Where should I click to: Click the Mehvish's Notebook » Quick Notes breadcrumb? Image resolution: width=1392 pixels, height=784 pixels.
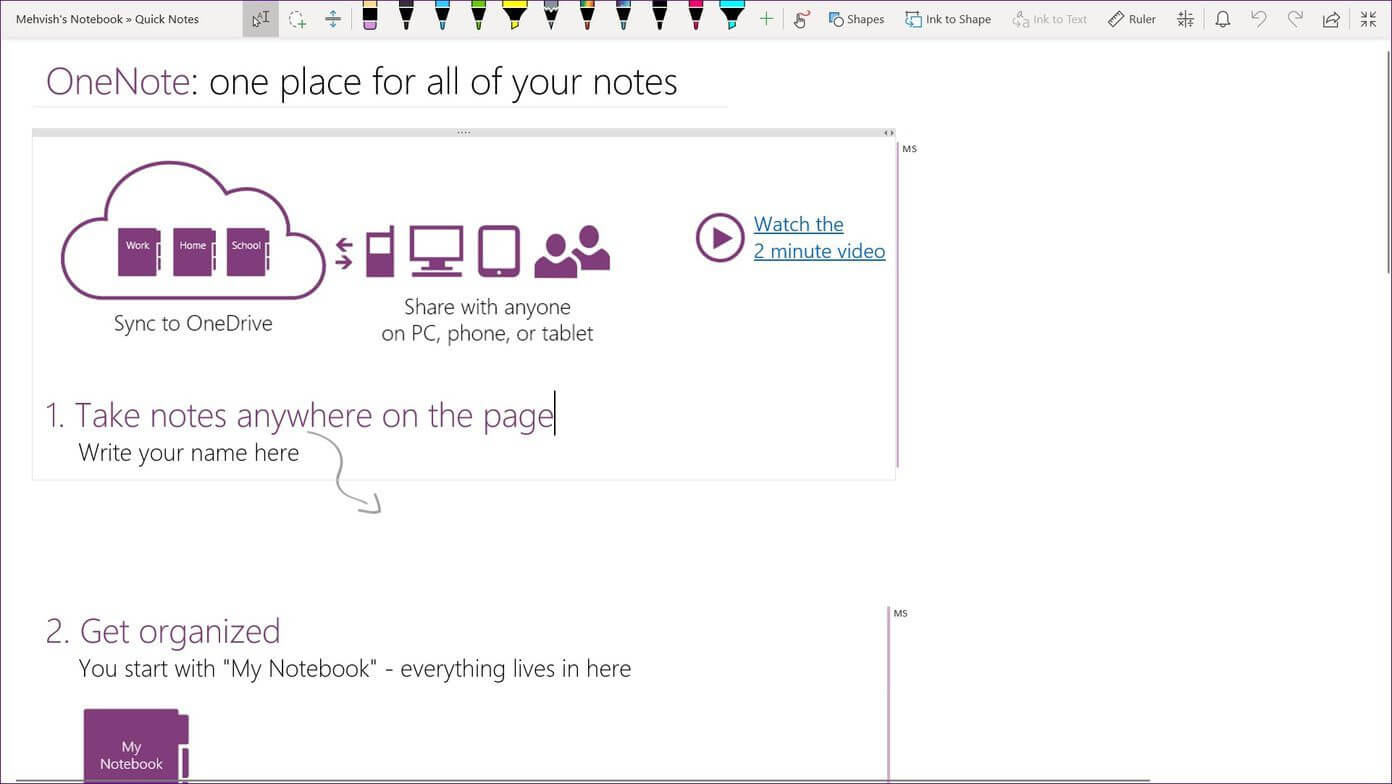(107, 19)
